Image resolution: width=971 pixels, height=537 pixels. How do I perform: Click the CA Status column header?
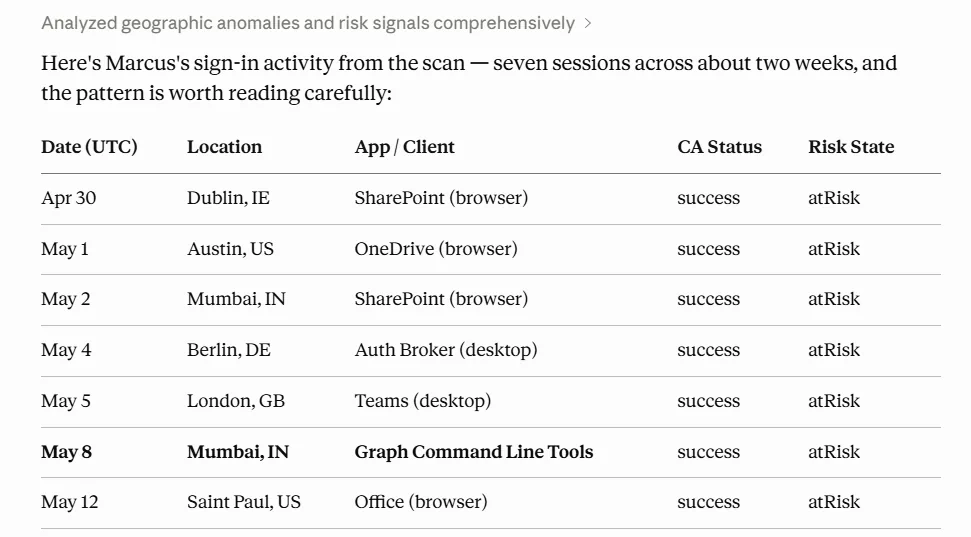[x=719, y=147]
